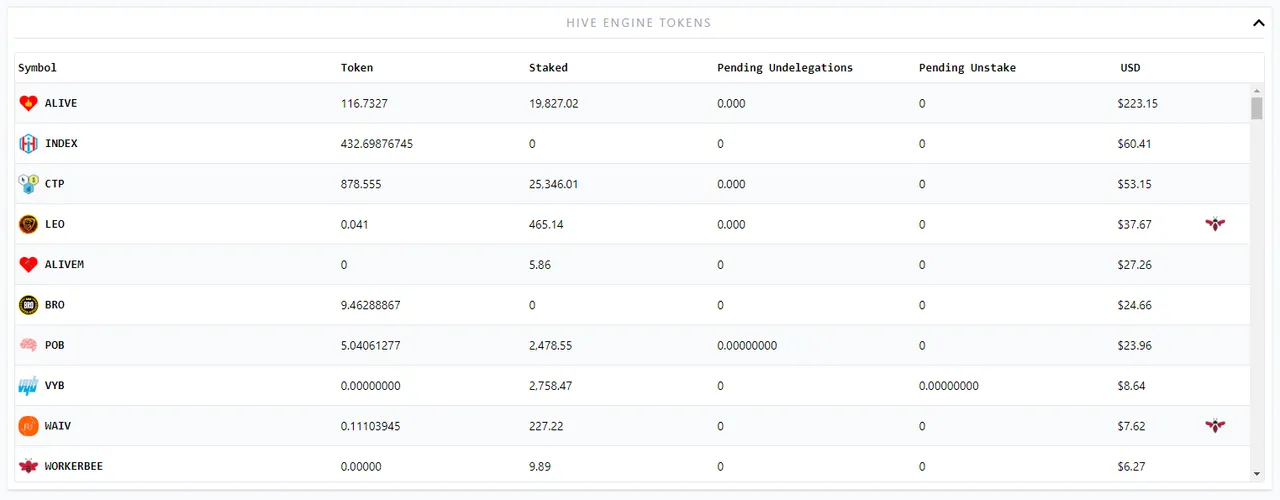Click the LEO lion token icon
This screenshot has width=1280, height=500.
pyautogui.click(x=28, y=224)
